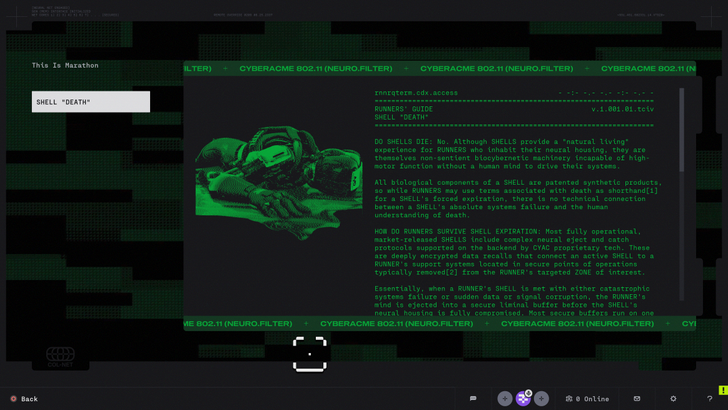Open the mail envelope icon
The height and width of the screenshot is (410, 728).
point(637,398)
